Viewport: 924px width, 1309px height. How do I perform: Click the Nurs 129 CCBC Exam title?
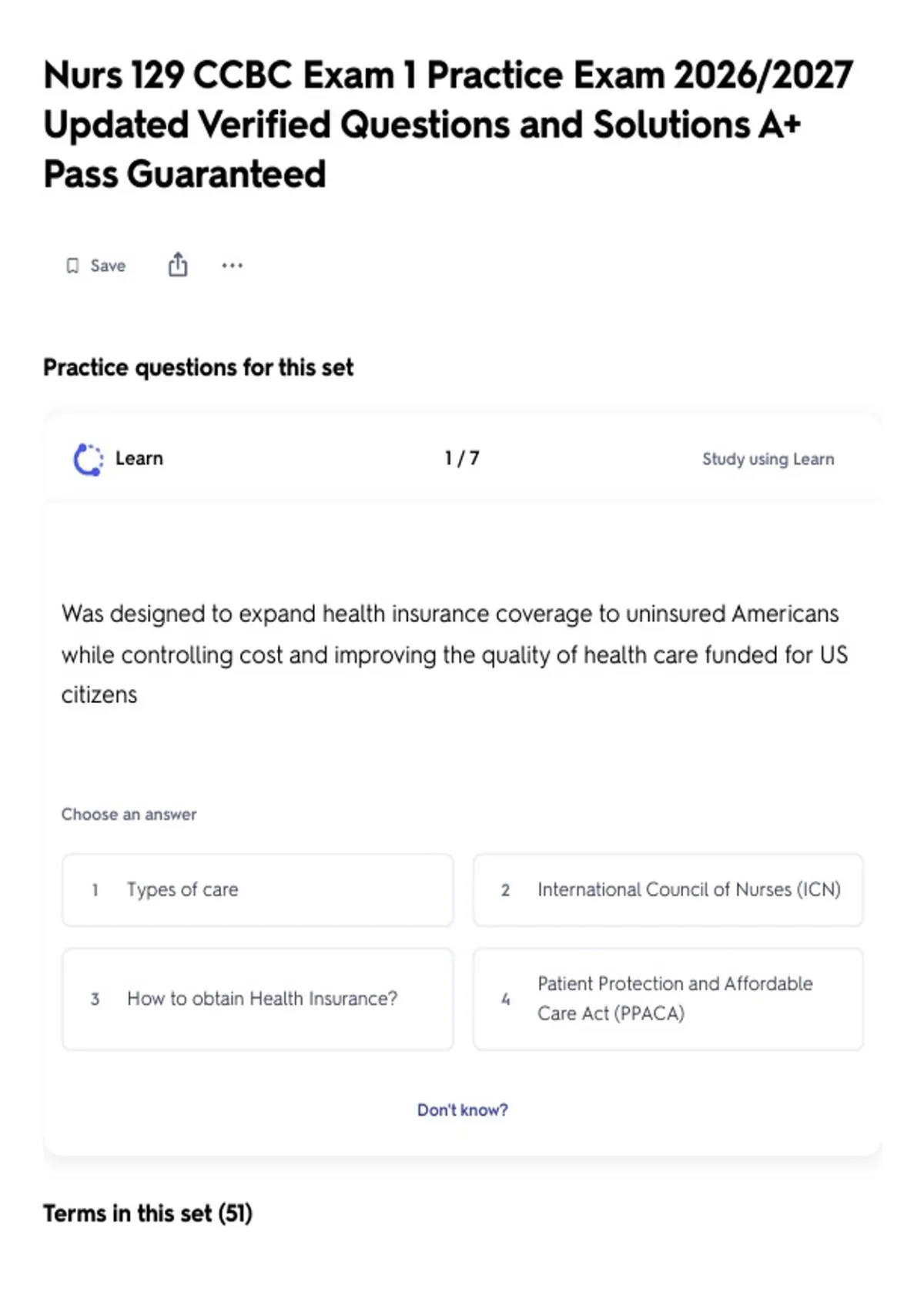448,124
